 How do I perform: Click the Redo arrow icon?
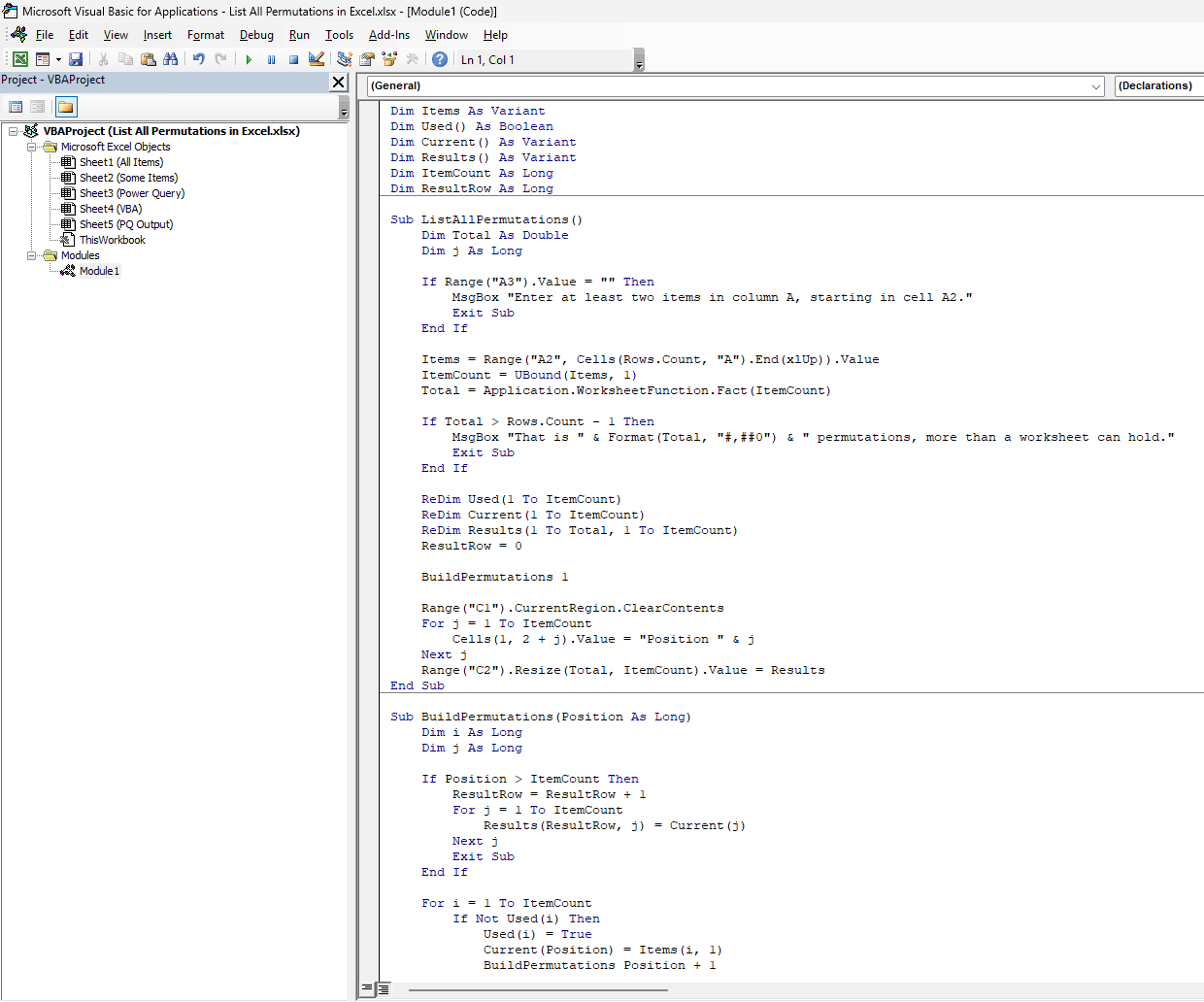click(221, 59)
